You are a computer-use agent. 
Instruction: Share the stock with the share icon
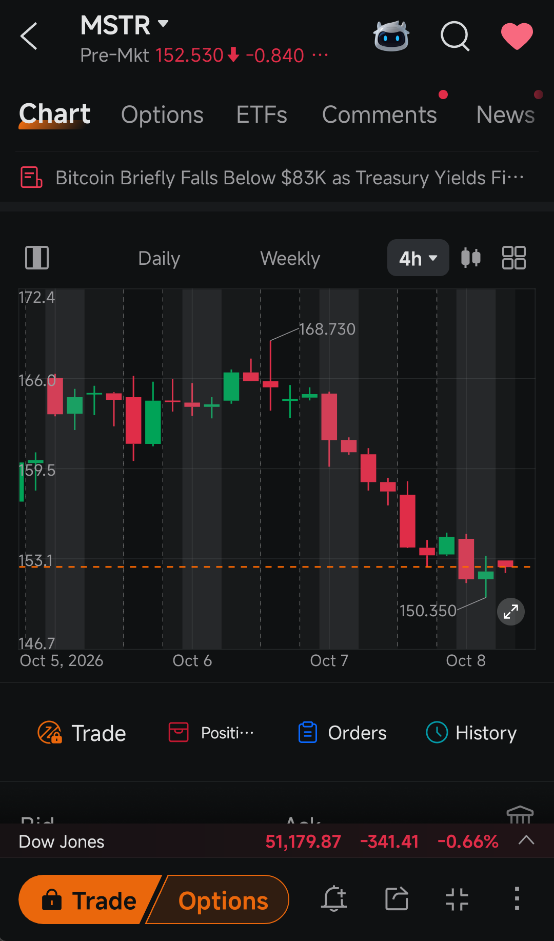click(x=396, y=899)
